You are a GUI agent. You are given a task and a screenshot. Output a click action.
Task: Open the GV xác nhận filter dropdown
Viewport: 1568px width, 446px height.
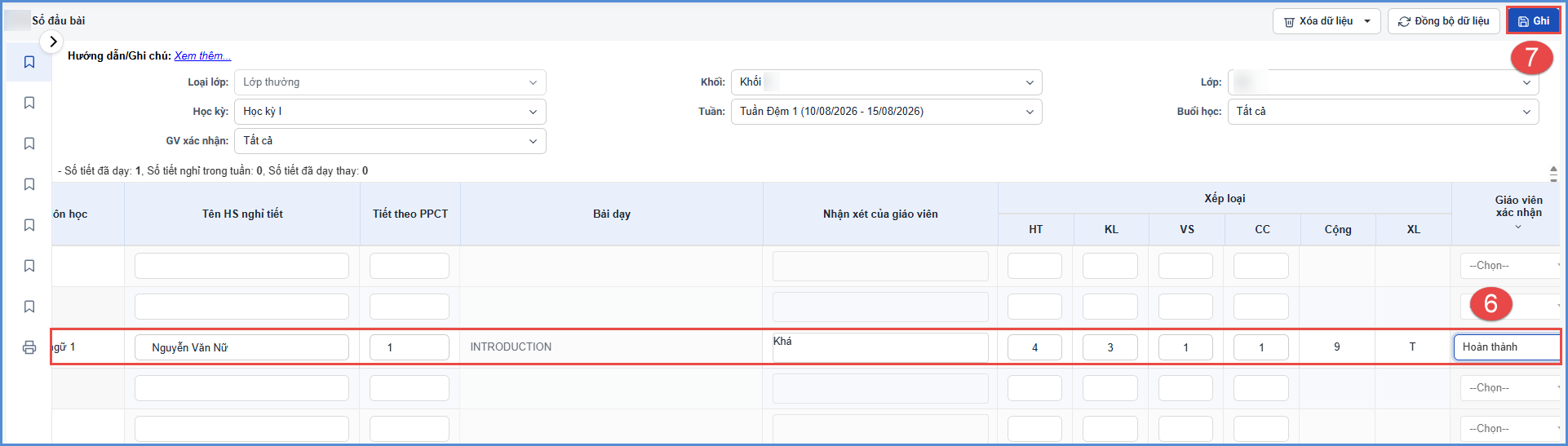pyautogui.click(x=390, y=141)
